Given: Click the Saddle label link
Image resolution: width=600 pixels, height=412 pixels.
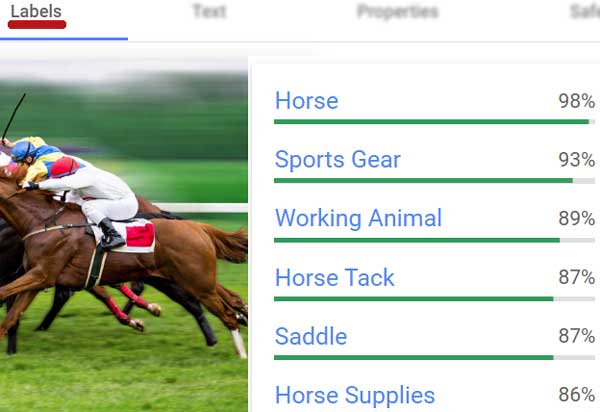Looking at the screenshot, I should point(311,336).
